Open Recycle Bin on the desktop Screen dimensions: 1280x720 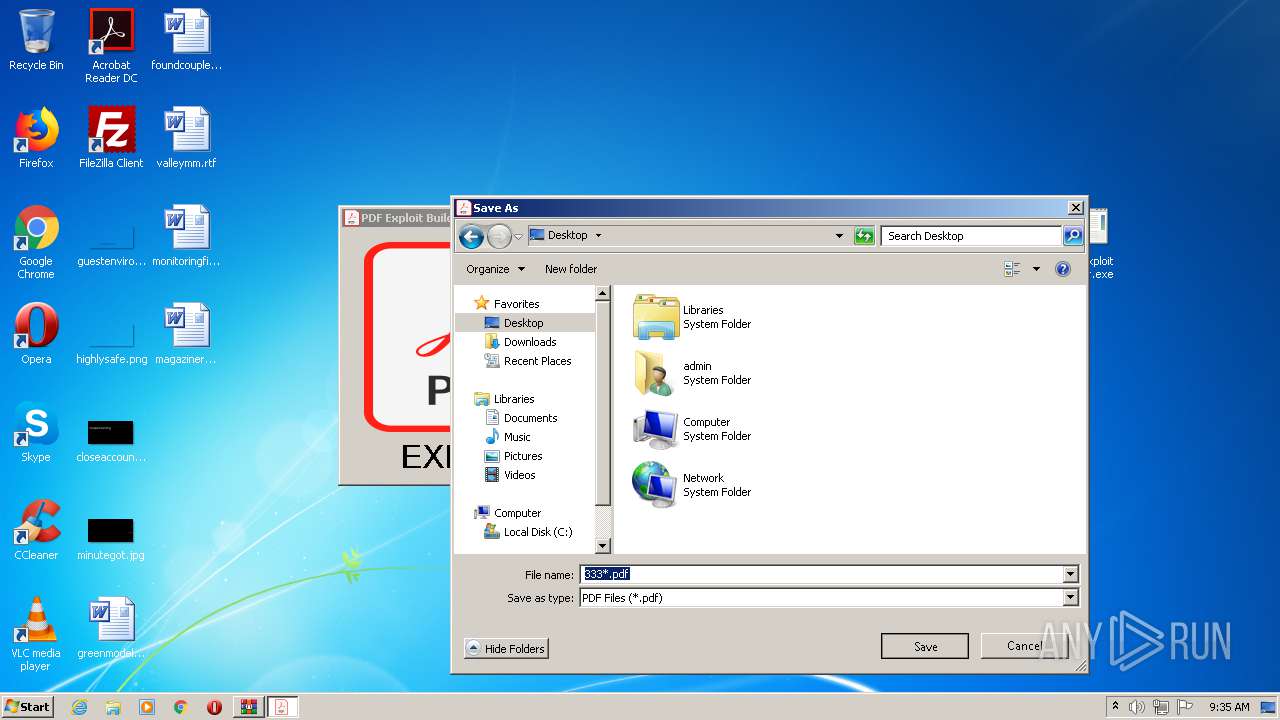point(36,41)
